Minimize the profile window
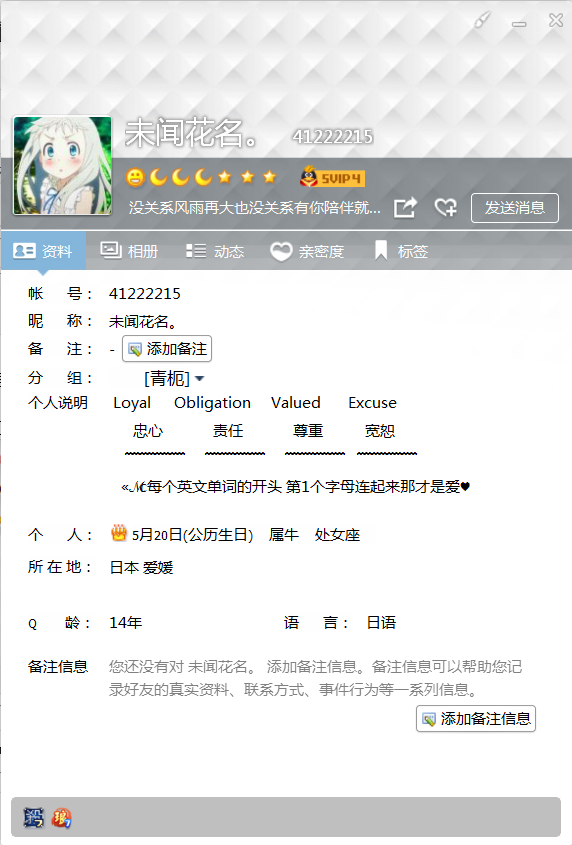Image resolution: width=572 pixels, height=845 pixels. [x=519, y=24]
